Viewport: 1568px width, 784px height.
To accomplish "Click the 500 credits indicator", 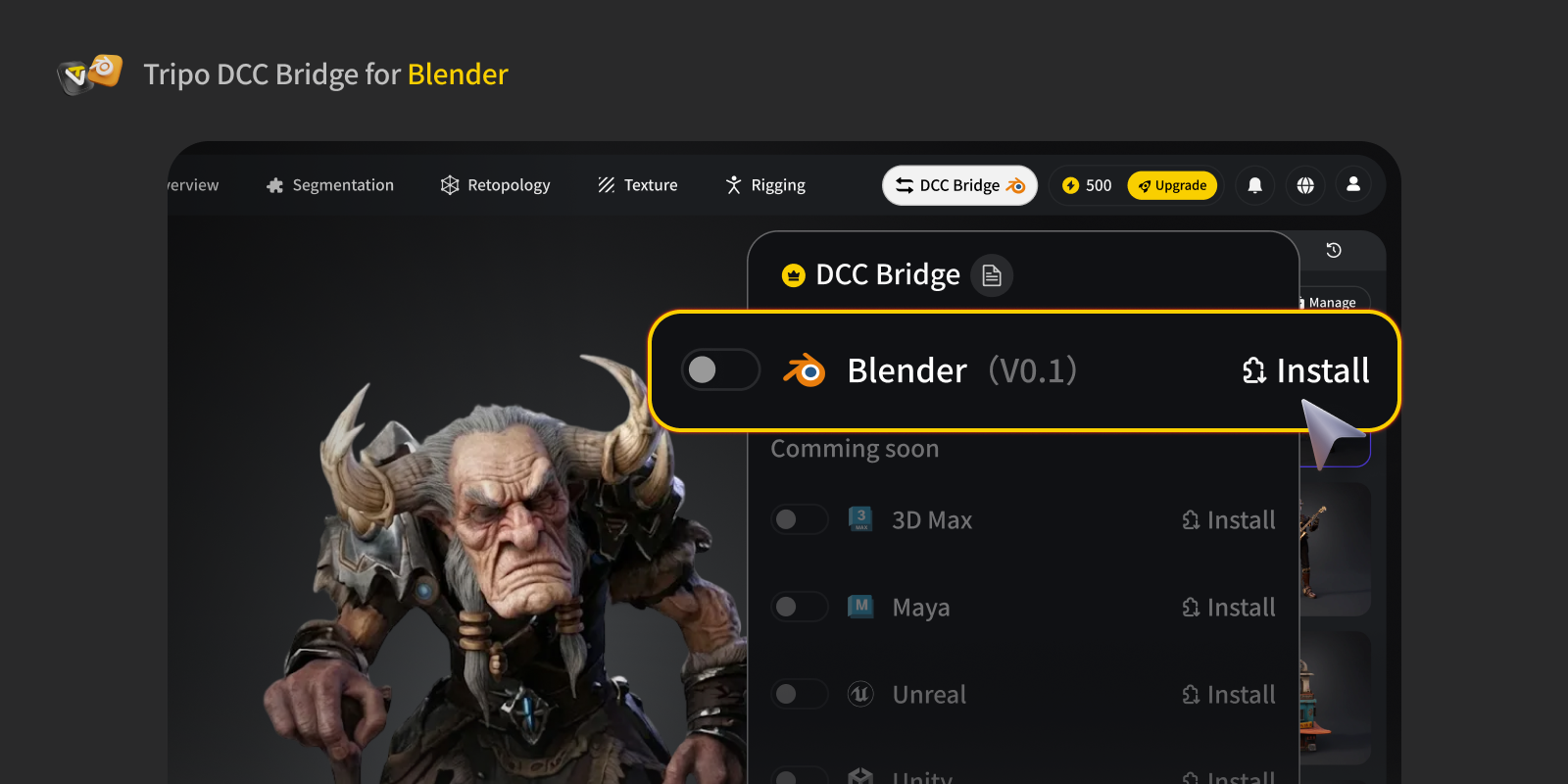I will click(x=1088, y=185).
